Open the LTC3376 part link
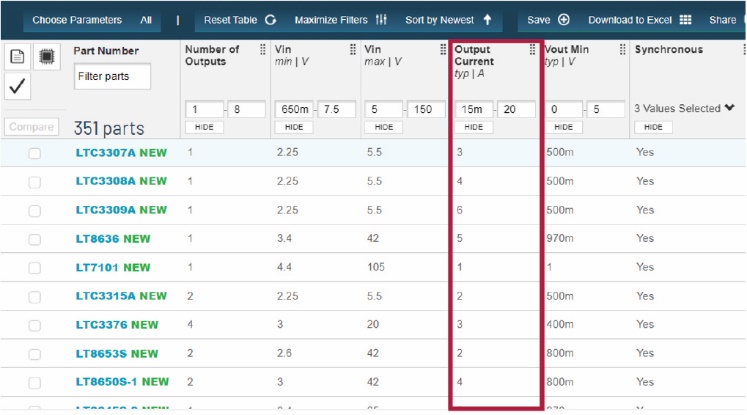This screenshot has width=747, height=415. pyautogui.click(x=101, y=325)
